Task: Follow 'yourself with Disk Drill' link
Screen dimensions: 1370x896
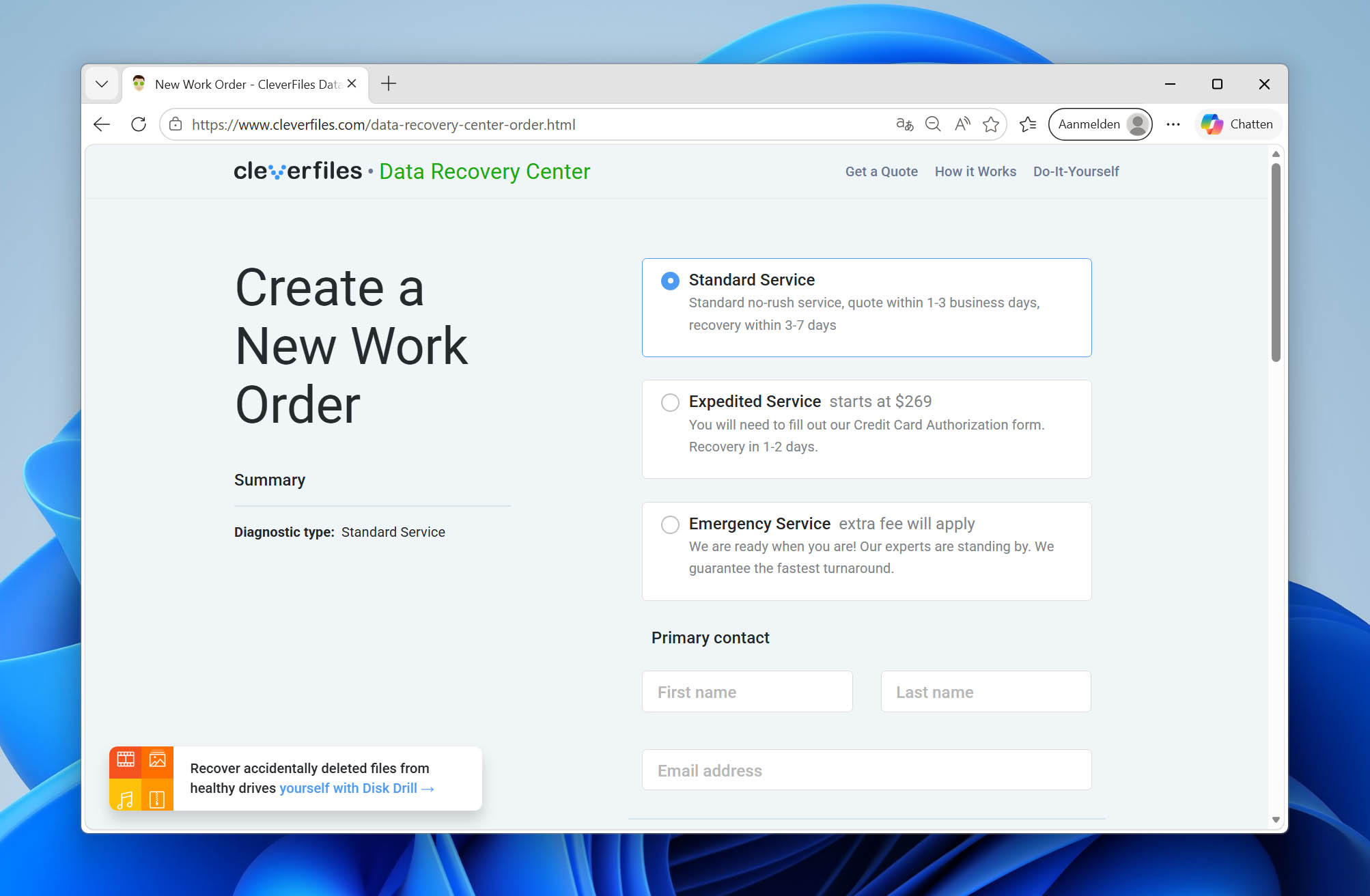Action: point(356,788)
